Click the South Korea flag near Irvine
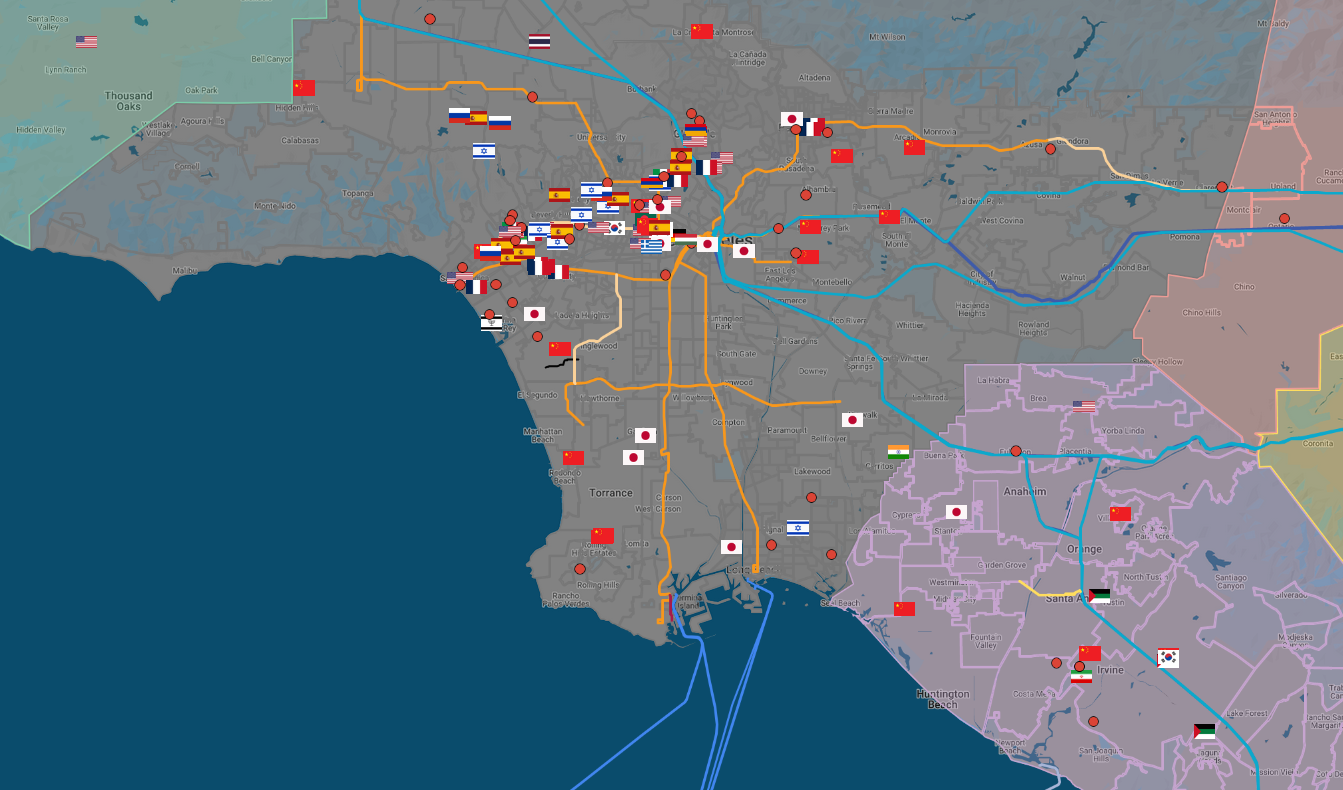 click(x=1168, y=657)
